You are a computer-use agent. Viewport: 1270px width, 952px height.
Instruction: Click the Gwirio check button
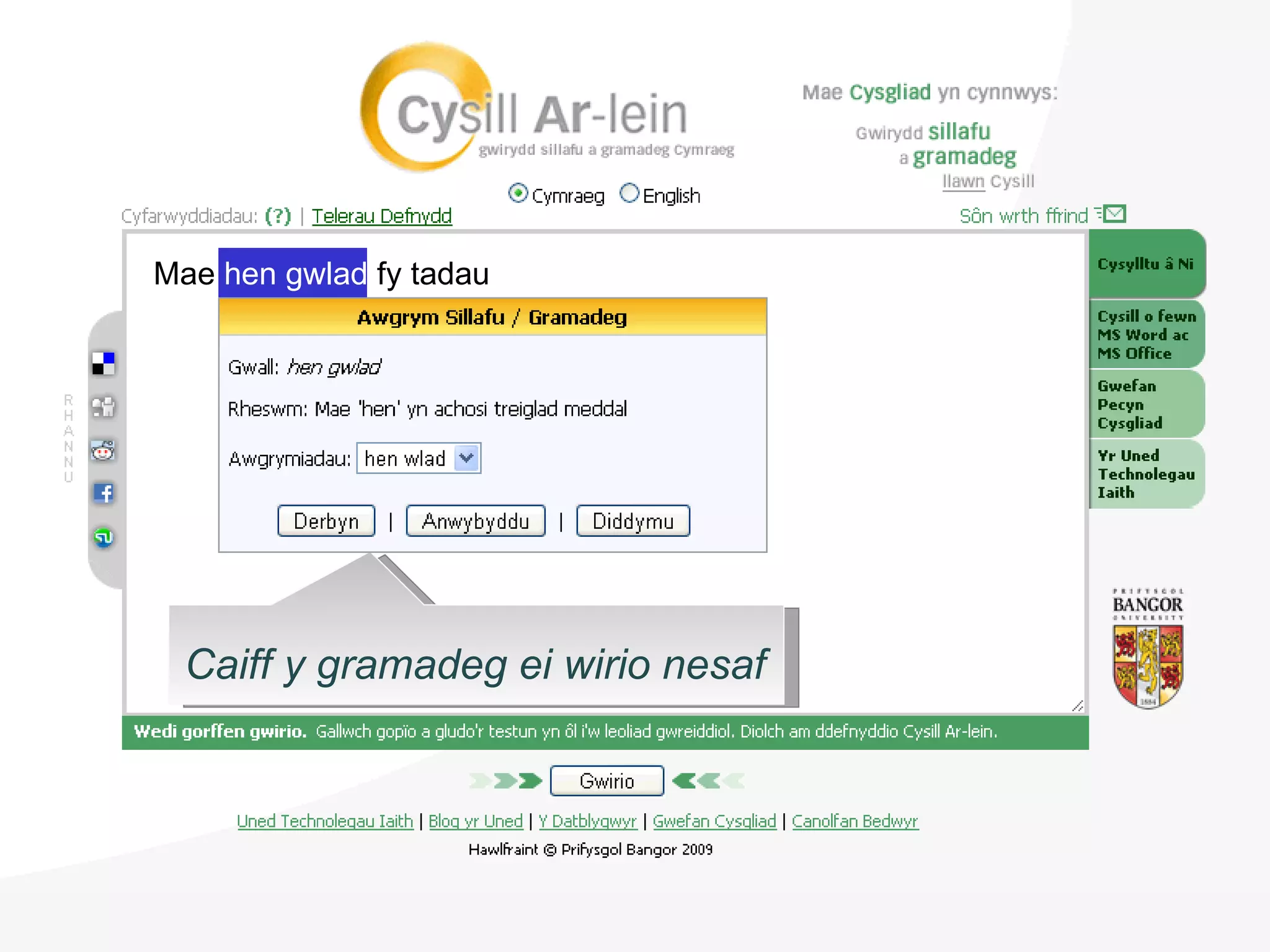(x=606, y=781)
